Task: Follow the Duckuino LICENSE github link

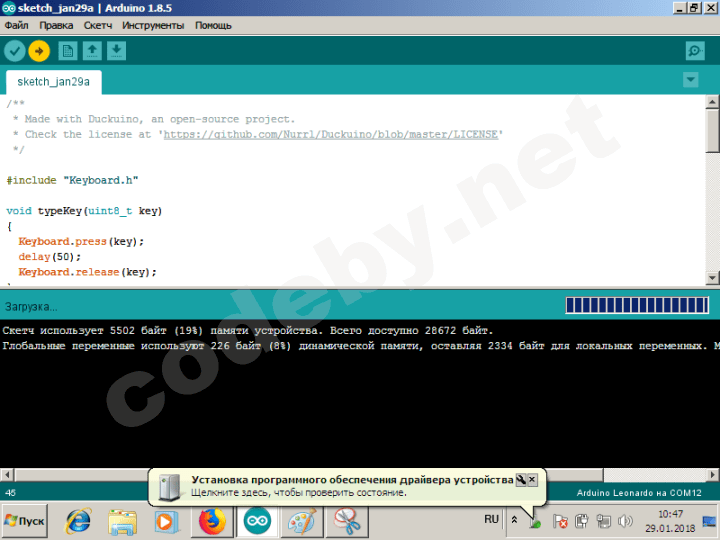Action: (x=331, y=134)
